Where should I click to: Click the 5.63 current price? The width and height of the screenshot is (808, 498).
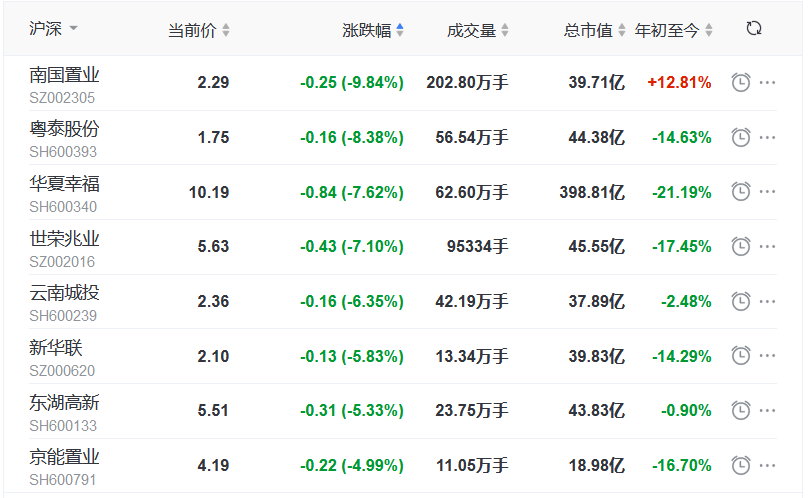pyautogui.click(x=213, y=246)
